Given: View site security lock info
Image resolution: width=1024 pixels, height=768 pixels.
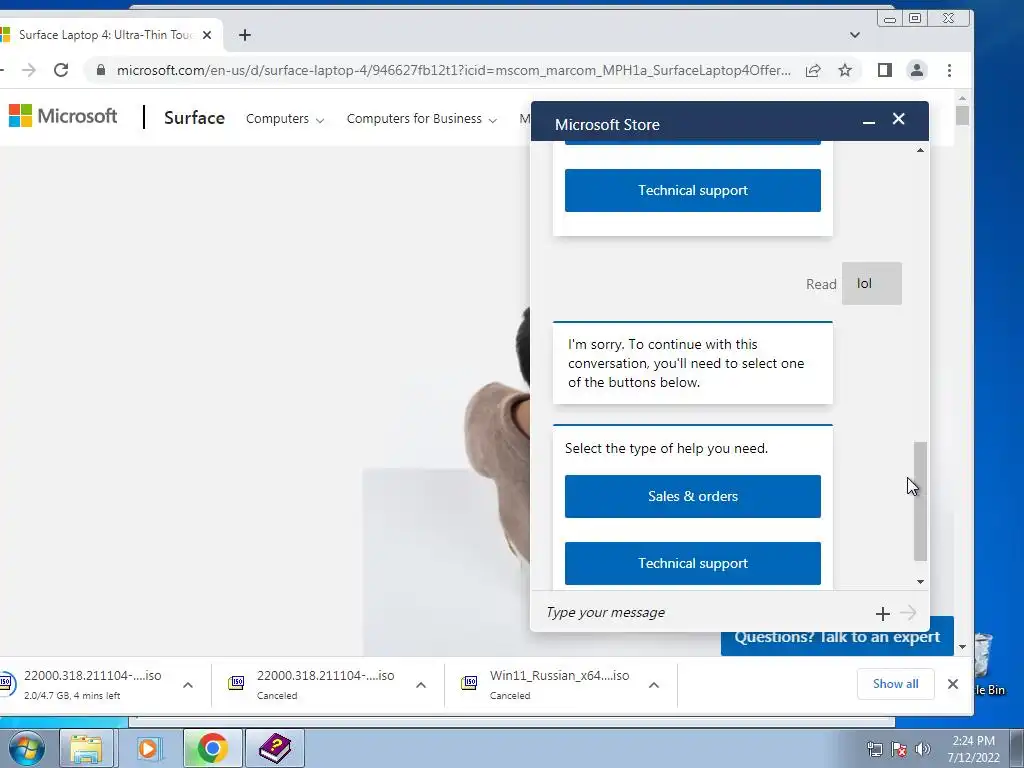Looking at the screenshot, I should [101, 70].
